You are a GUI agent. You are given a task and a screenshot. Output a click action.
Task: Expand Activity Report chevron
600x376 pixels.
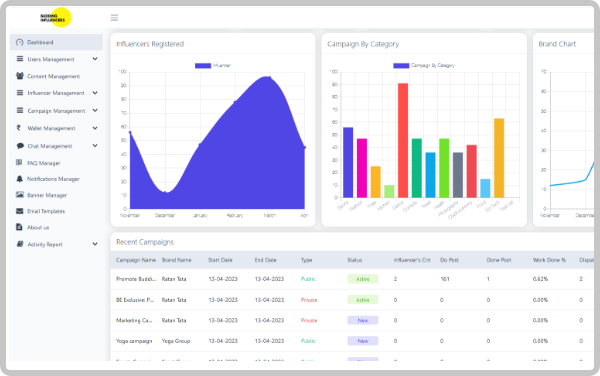click(x=95, y=244)
